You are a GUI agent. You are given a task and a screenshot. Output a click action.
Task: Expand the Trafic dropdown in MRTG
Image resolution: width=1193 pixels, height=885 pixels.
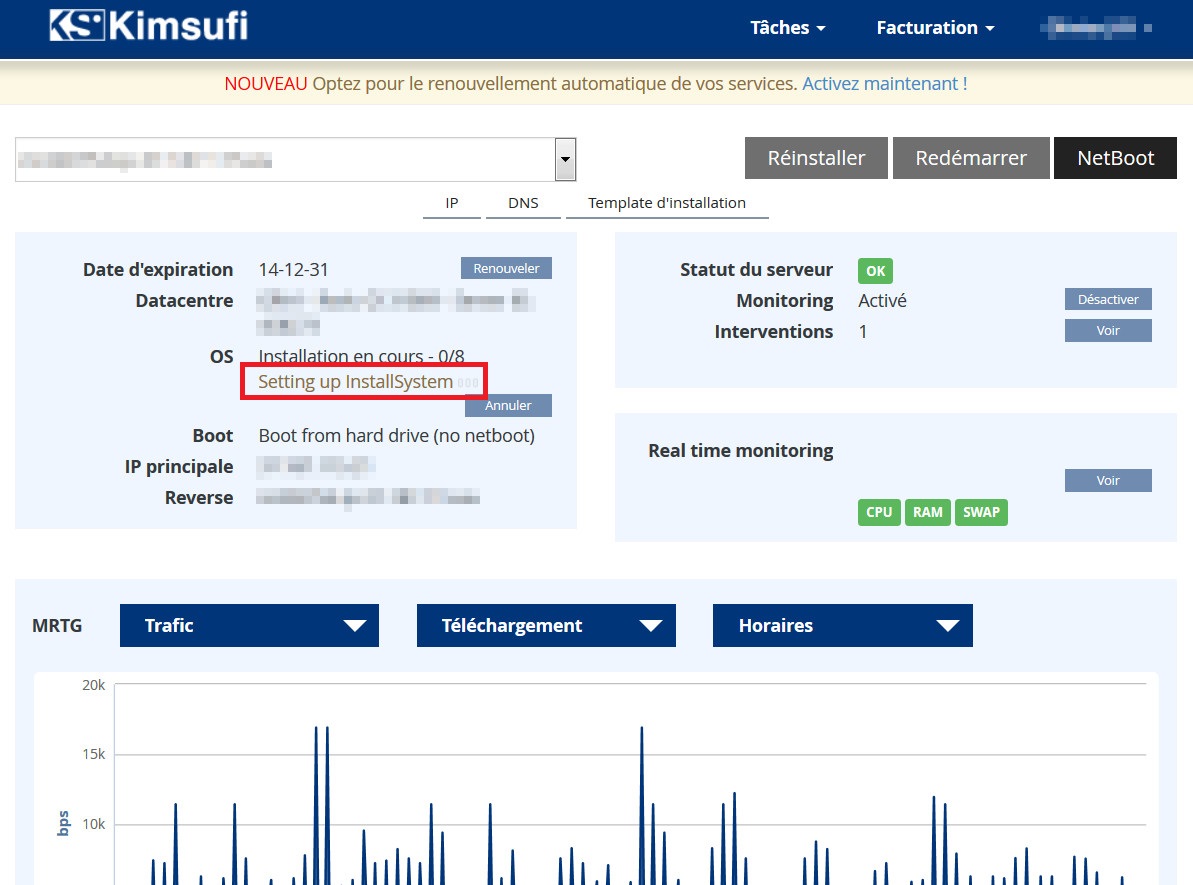click(x=249, y=626)
